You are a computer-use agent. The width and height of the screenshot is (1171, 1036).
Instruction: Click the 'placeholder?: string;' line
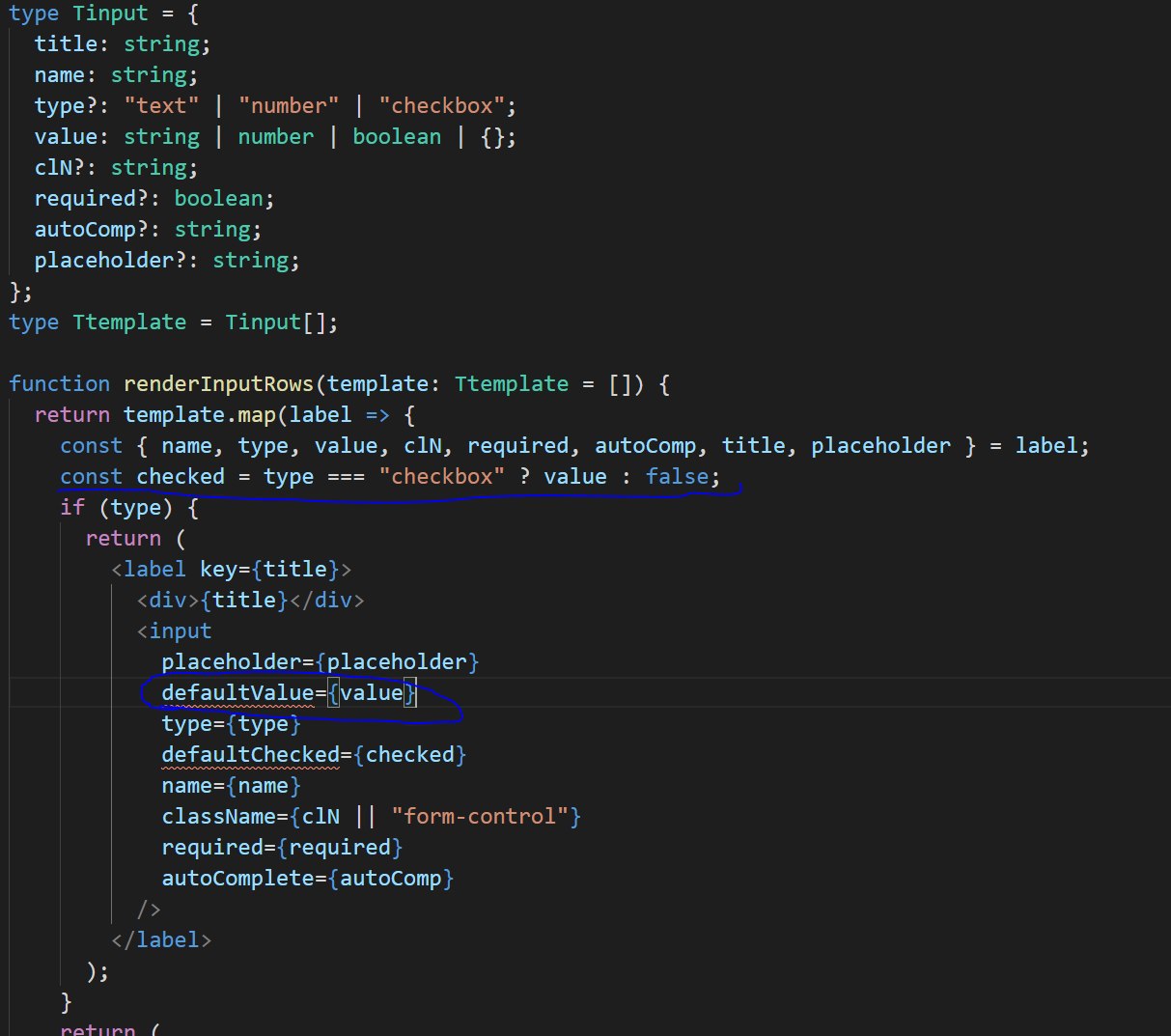click(167, 261)
